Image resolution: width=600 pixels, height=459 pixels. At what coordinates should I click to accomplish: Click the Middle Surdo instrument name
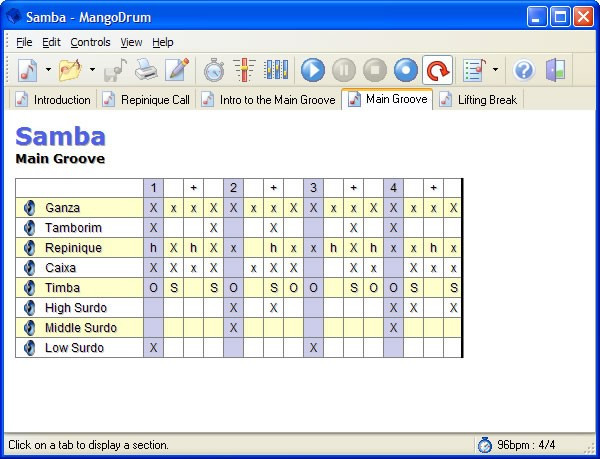81,328
